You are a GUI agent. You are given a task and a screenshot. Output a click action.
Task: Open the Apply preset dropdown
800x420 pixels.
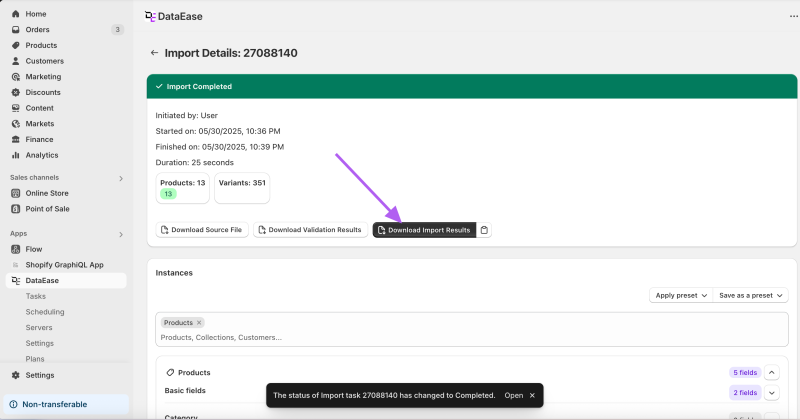pyautogui.click(x=681, y=295)
